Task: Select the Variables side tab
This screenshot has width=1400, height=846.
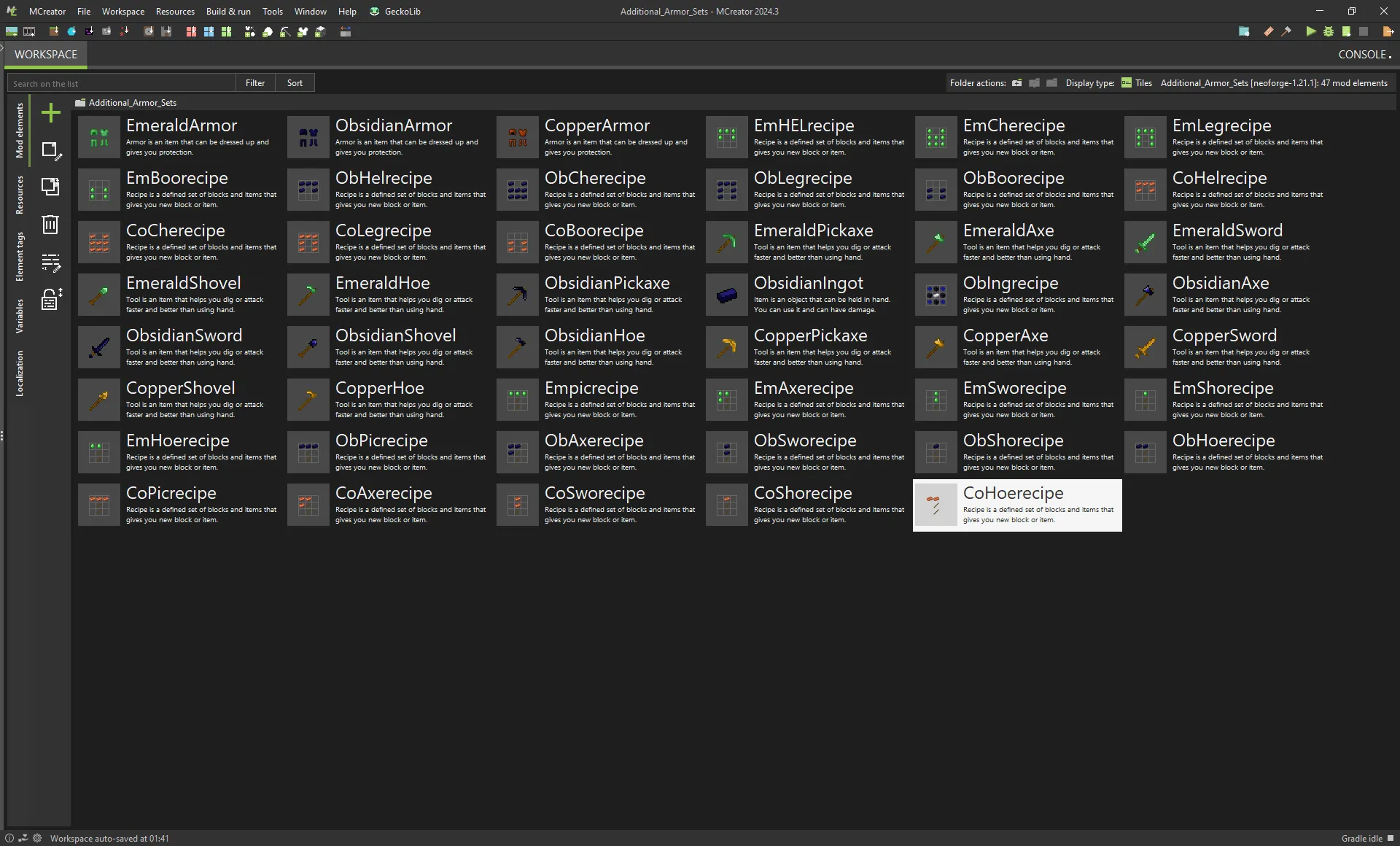Action: coord(20,316)
